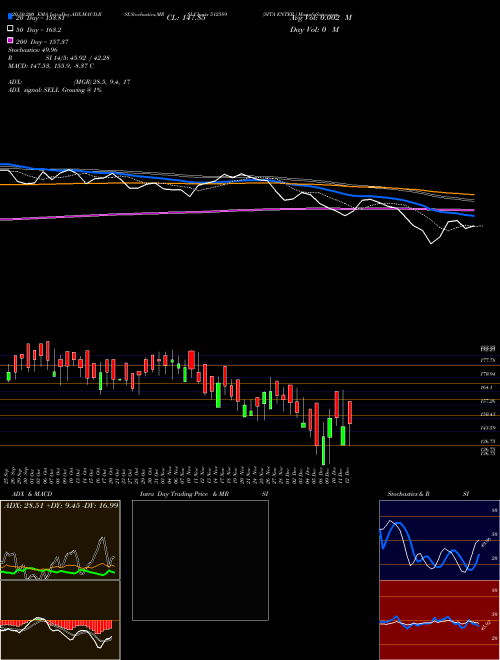Click the RSI 14/5 value line
The width and height of the screenshot is (500, 660).
coord(59,58)
